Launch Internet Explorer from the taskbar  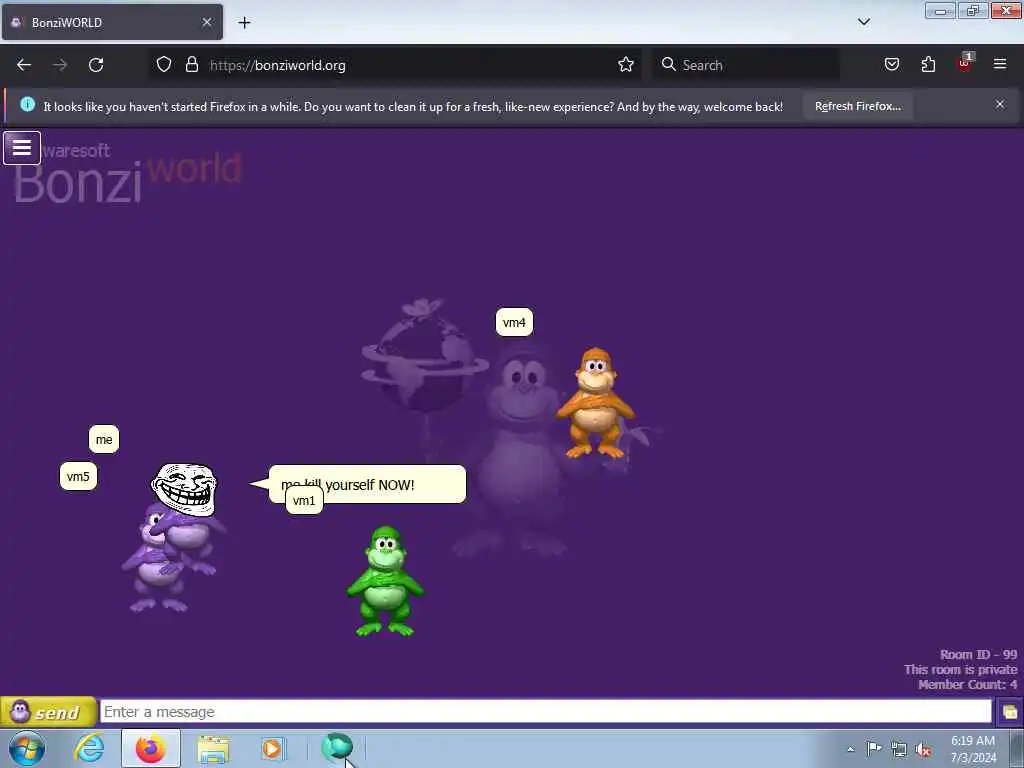[89, 749]
